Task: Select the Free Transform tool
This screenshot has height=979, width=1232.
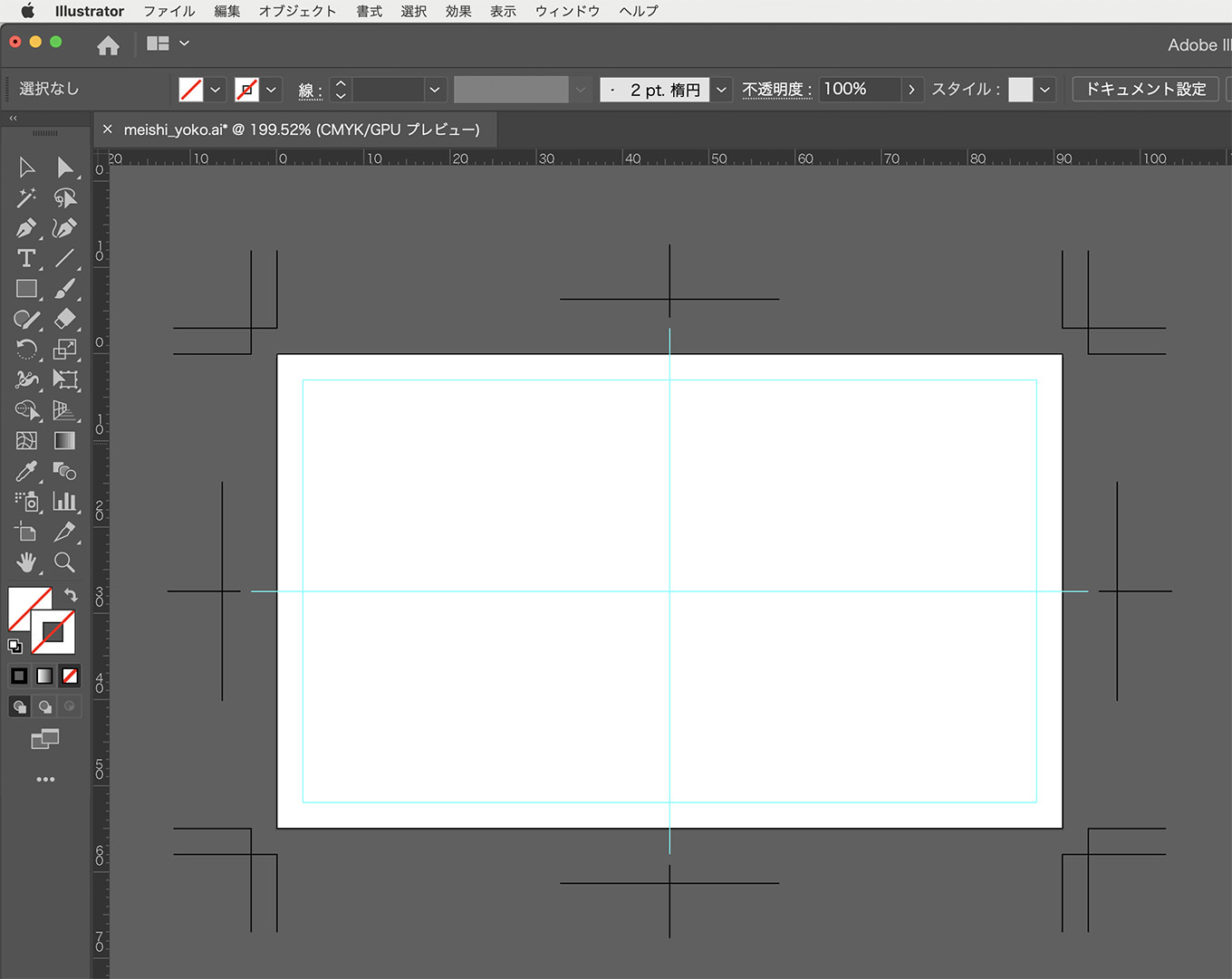Action: click(64, 379)
